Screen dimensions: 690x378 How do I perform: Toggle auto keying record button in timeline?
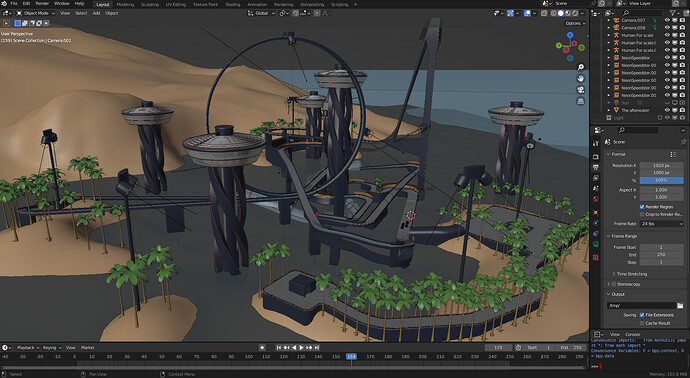coord(262,348)
